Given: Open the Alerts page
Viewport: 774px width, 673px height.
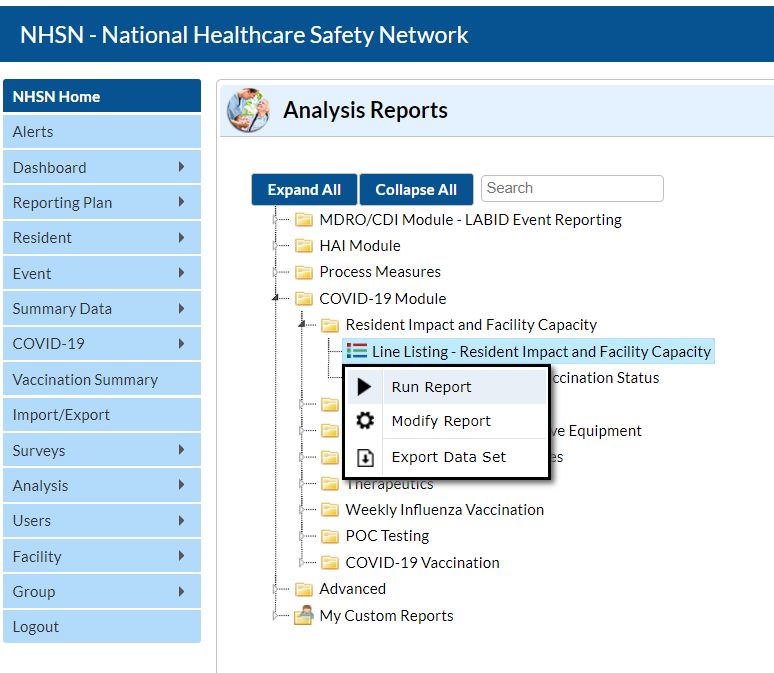Looking at the screenshot, I should pos(102,131).
